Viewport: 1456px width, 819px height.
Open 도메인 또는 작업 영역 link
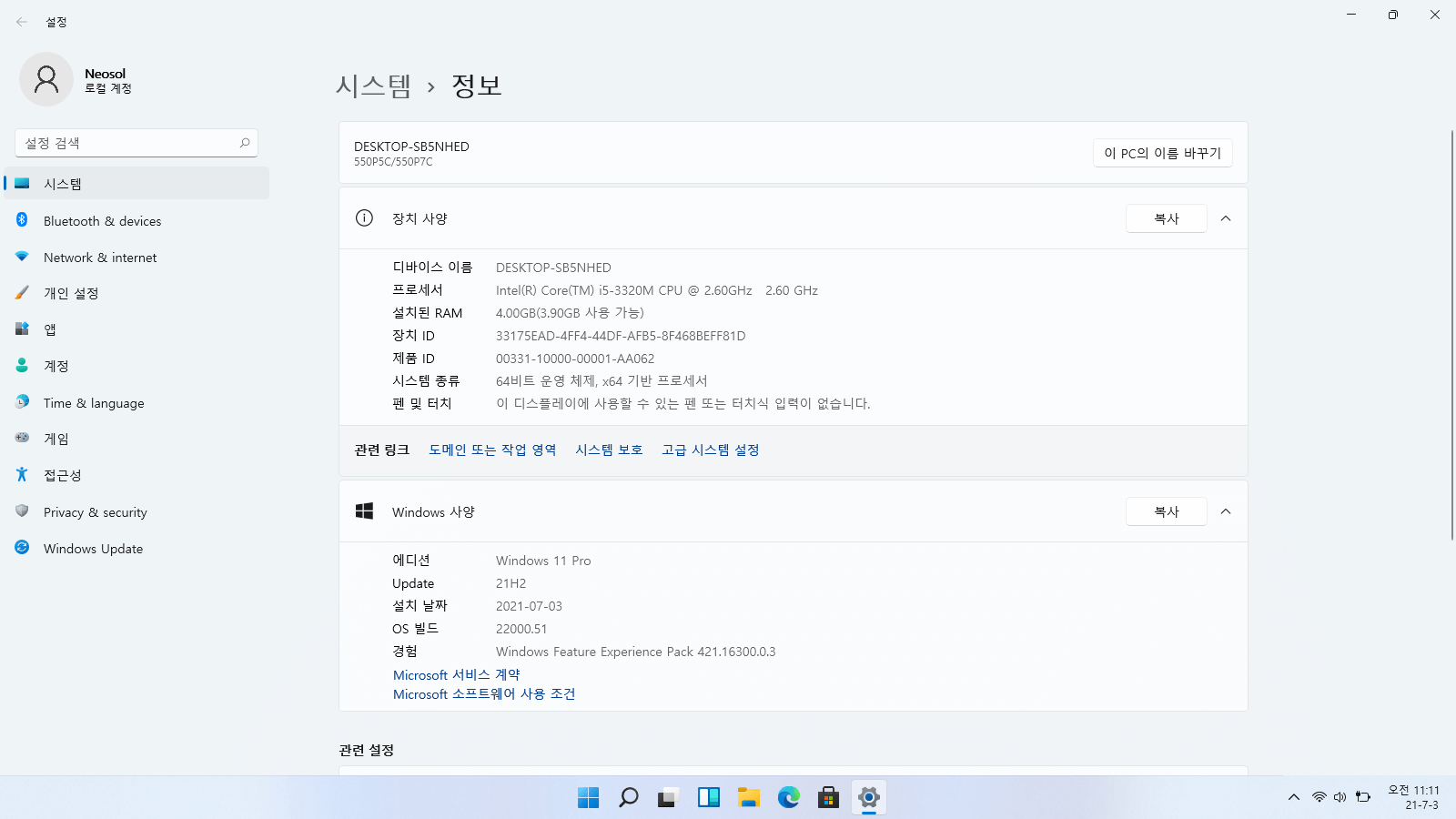pos(492,450)
